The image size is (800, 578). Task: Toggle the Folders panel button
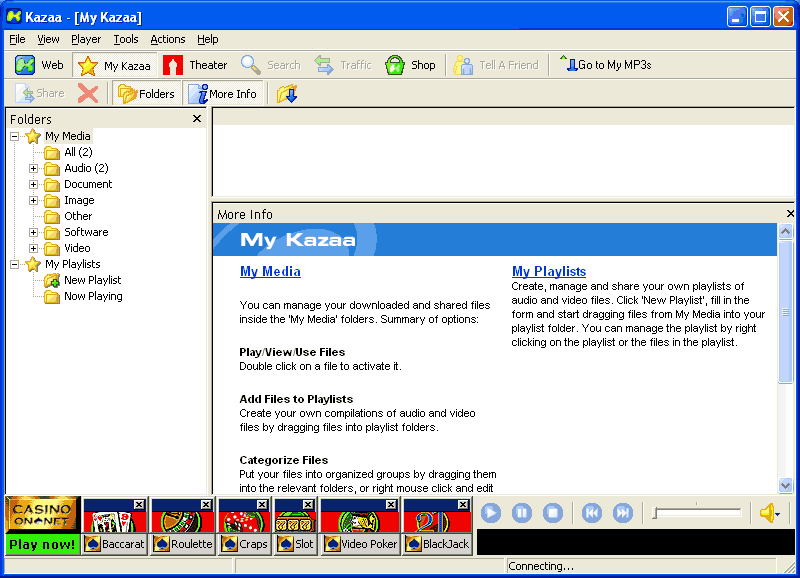tap(146, 94)
